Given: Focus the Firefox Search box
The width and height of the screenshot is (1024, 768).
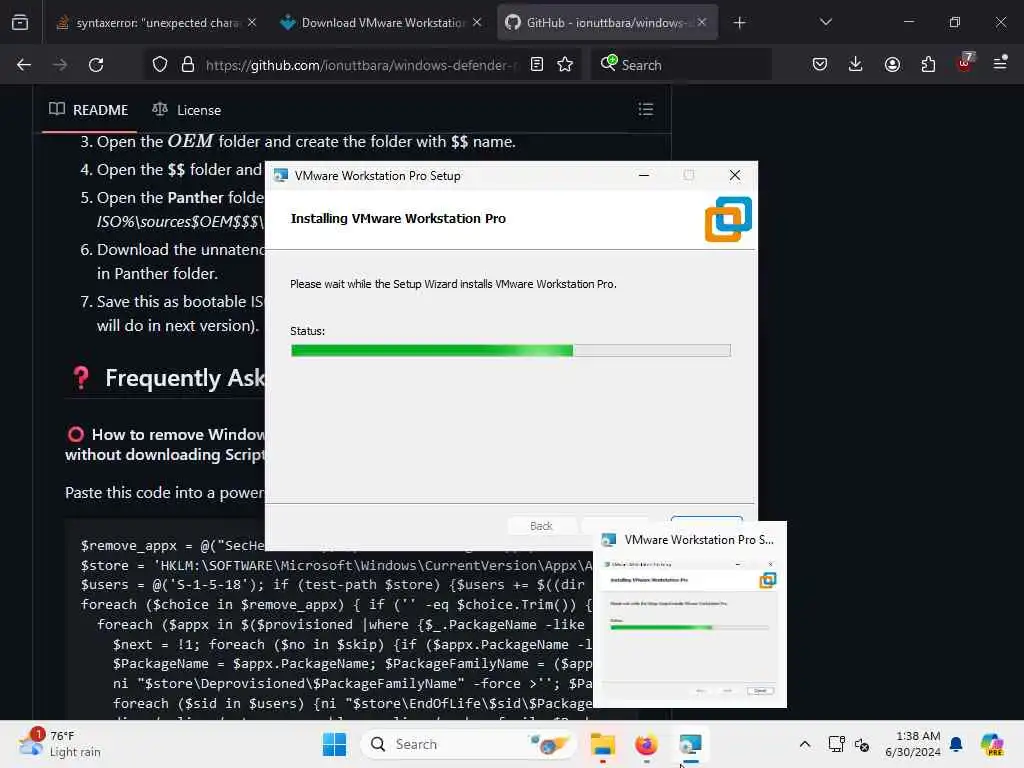Looking at the screenshot, I should click(x=682, y=65).
